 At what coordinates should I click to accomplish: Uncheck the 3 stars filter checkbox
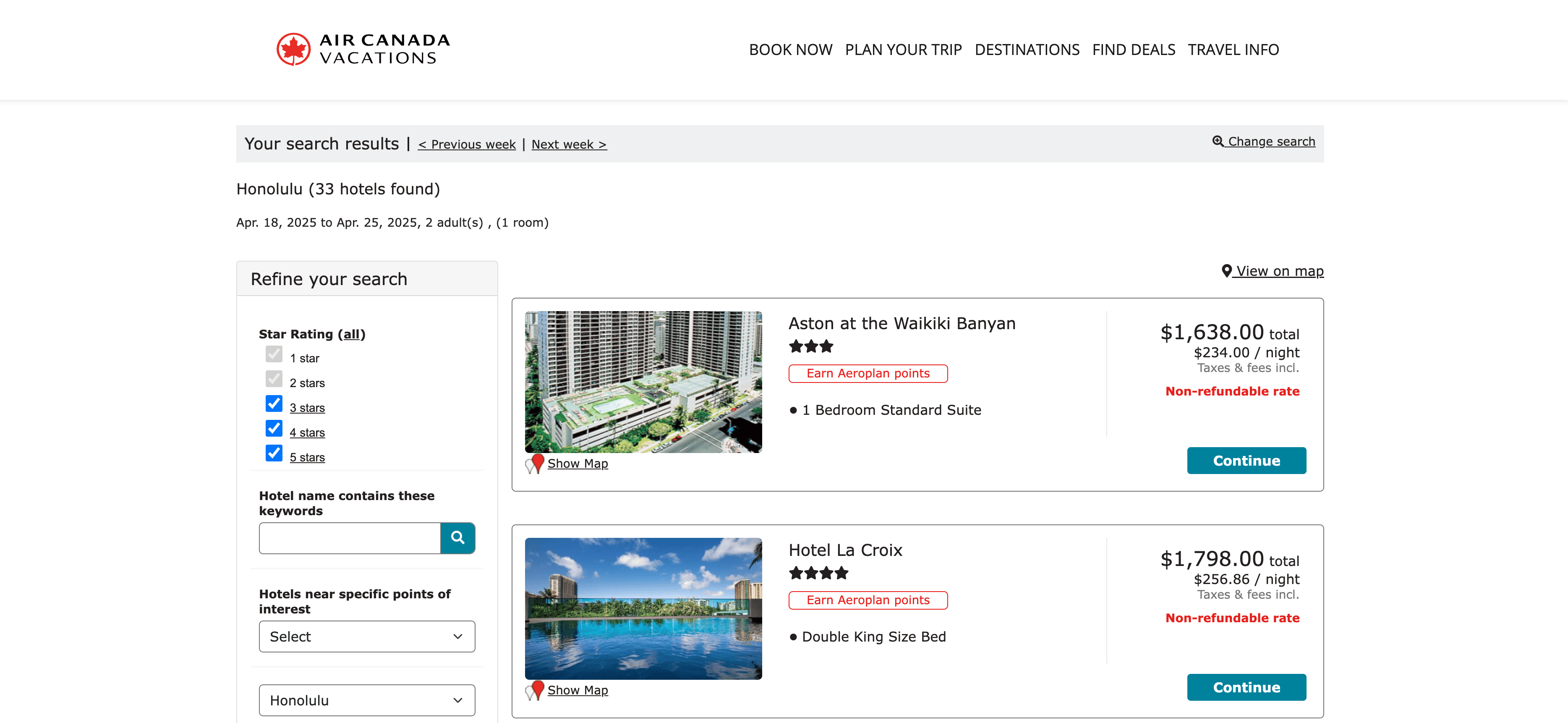274,404
